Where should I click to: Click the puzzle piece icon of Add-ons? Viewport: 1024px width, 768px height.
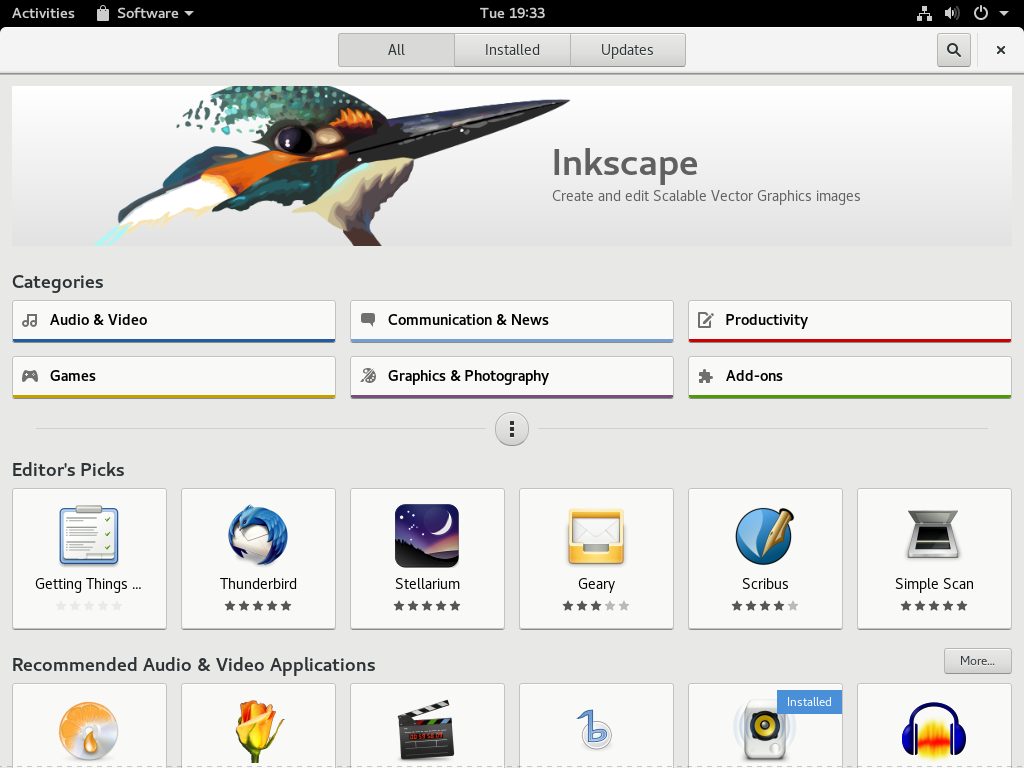706,376
